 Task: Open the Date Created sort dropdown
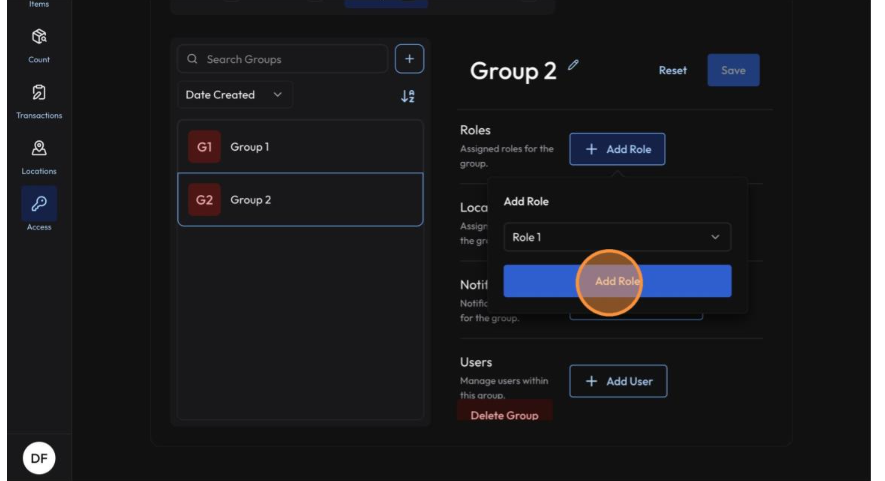235,95
